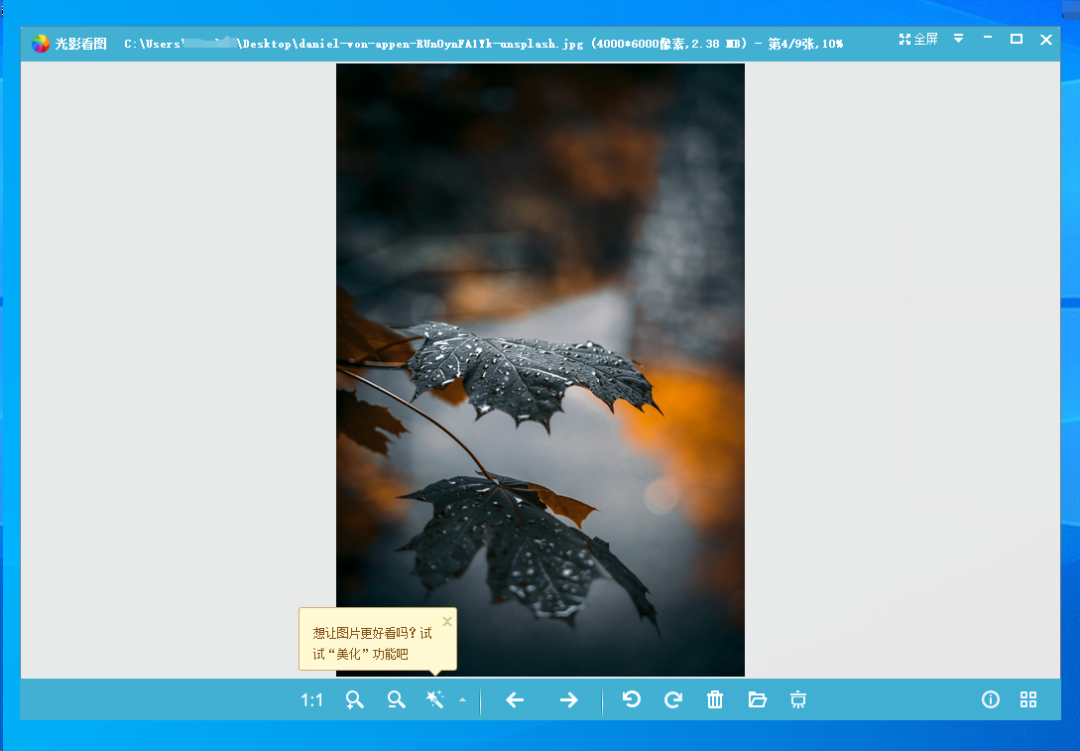Expand the beautify options arrow
The height and width of the screenshot is (751, 1080).
click(463, 700)
